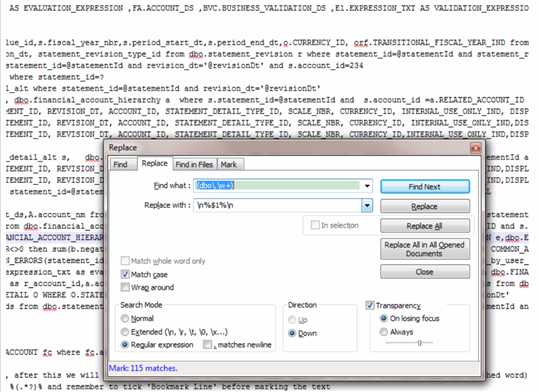Click 'AS EVALUATION_EXPRESSION' text in editor top line
The width and height of the screenshot is (539, 392).
point(66,8)
